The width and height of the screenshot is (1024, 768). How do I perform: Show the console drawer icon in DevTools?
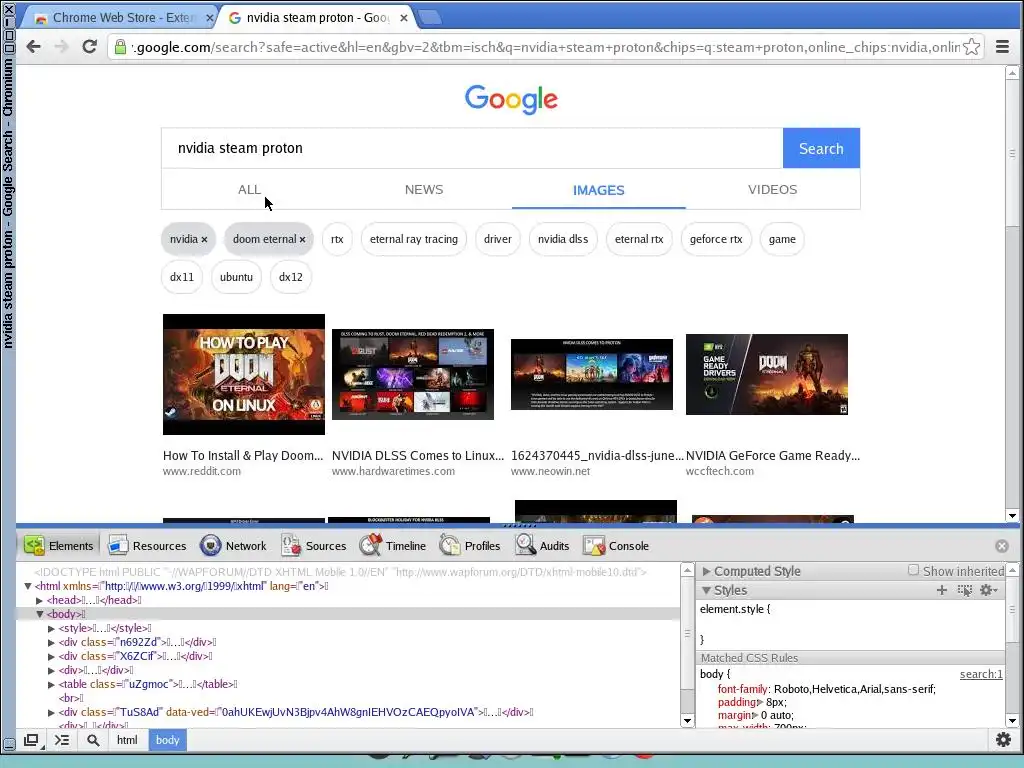tap(62, 740)
